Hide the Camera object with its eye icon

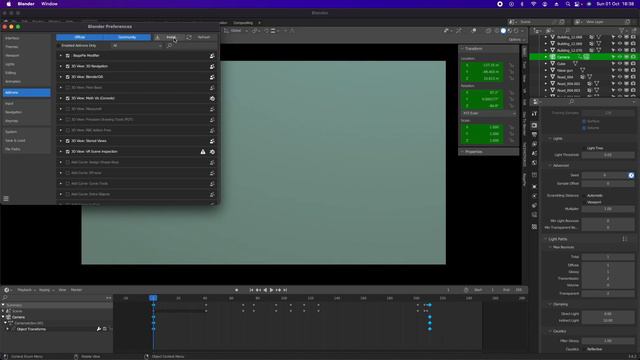(x=620, y=57)
